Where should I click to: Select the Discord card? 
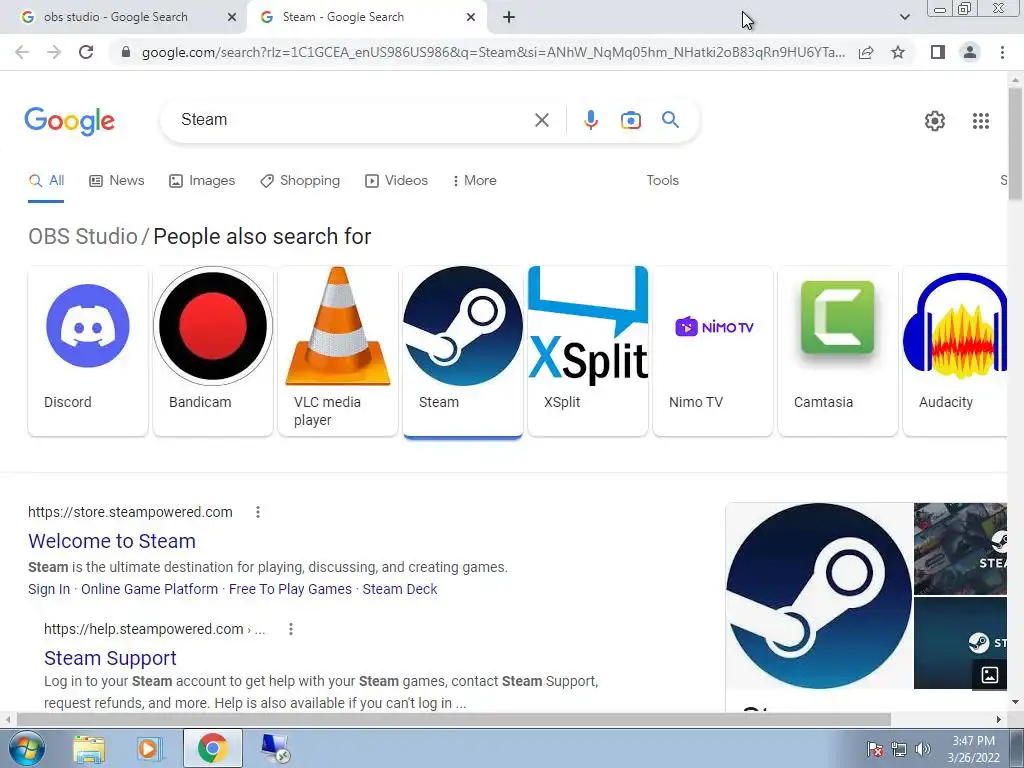click(88, 350)
